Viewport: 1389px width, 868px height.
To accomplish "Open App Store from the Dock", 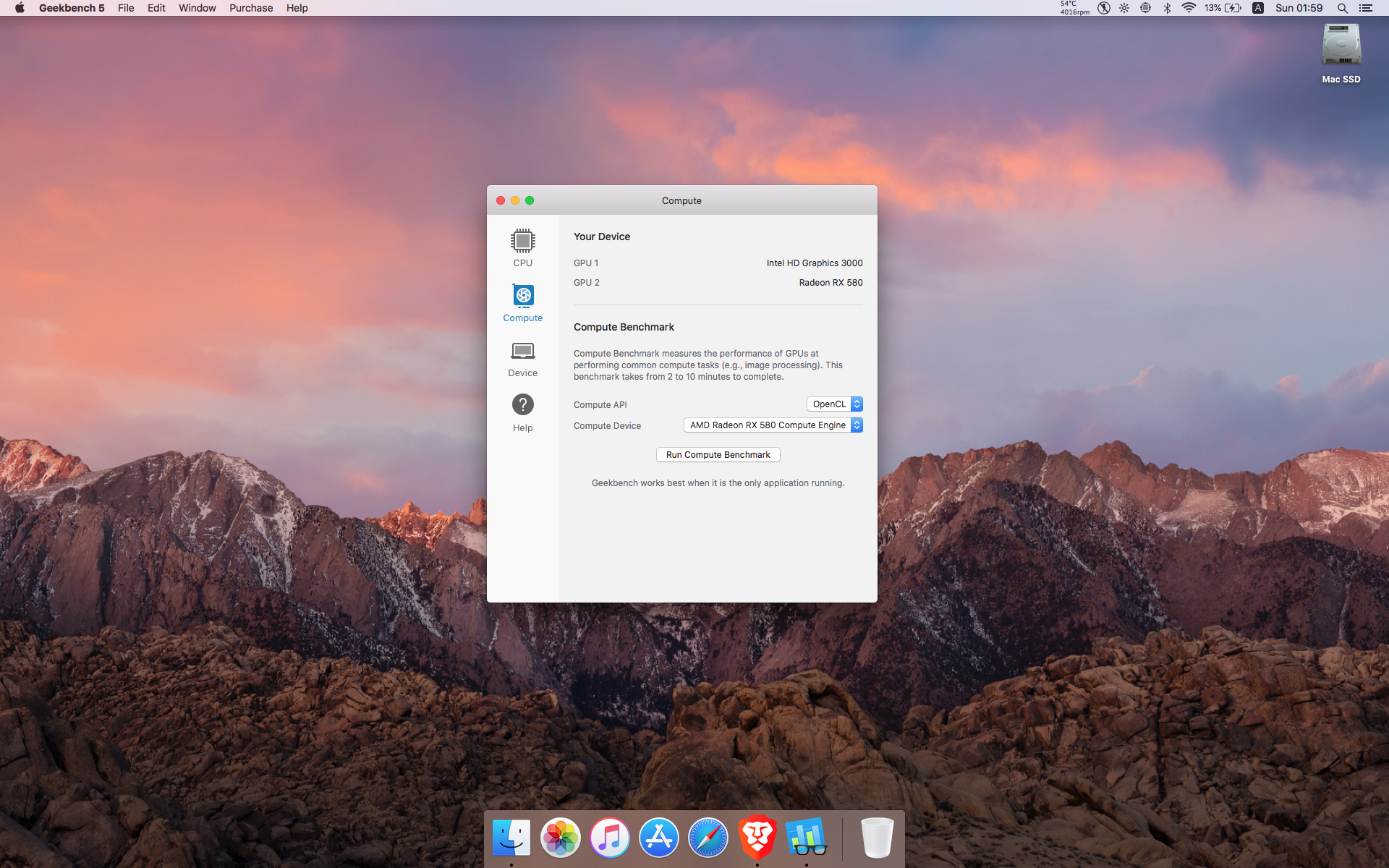I will pyautogui.click(x=659, y=838).
